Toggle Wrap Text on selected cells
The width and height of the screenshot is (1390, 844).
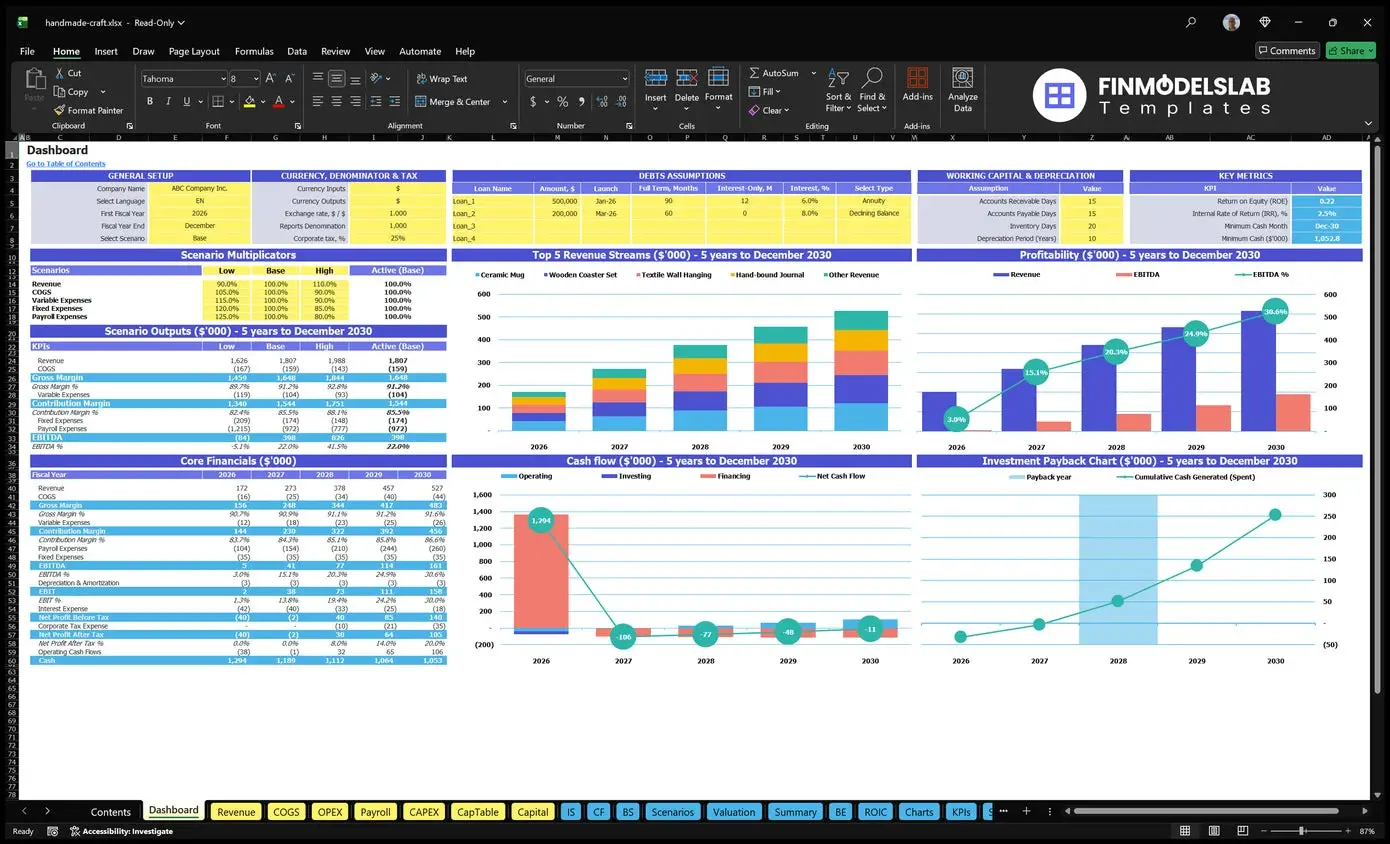point(442,78)
